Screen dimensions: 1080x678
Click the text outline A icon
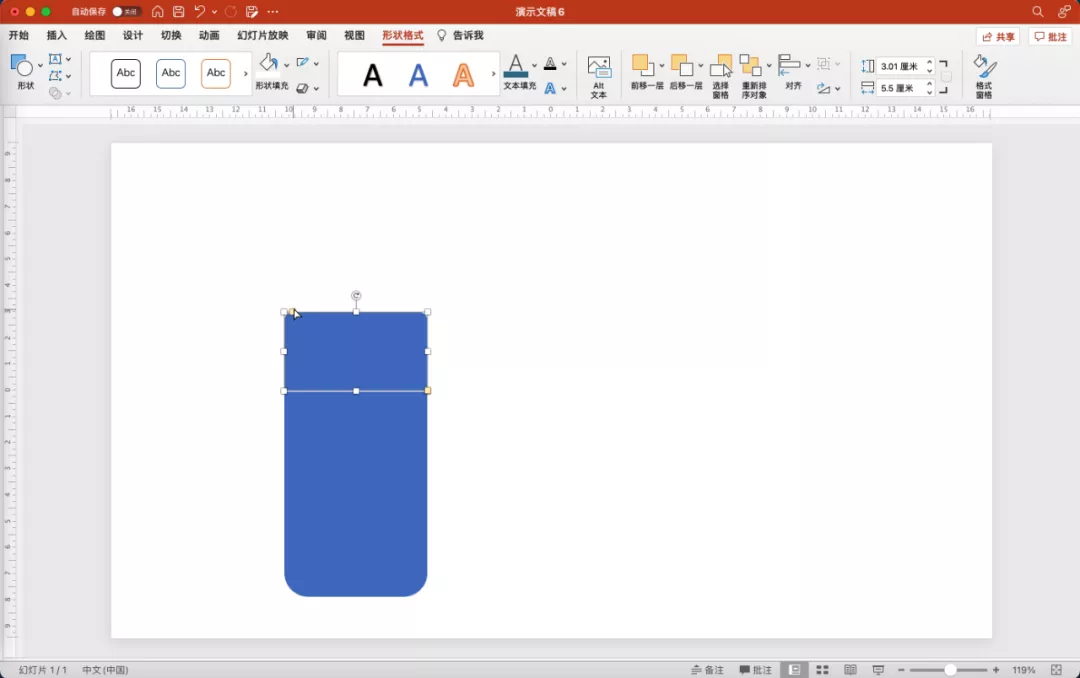tap(550, 64)
